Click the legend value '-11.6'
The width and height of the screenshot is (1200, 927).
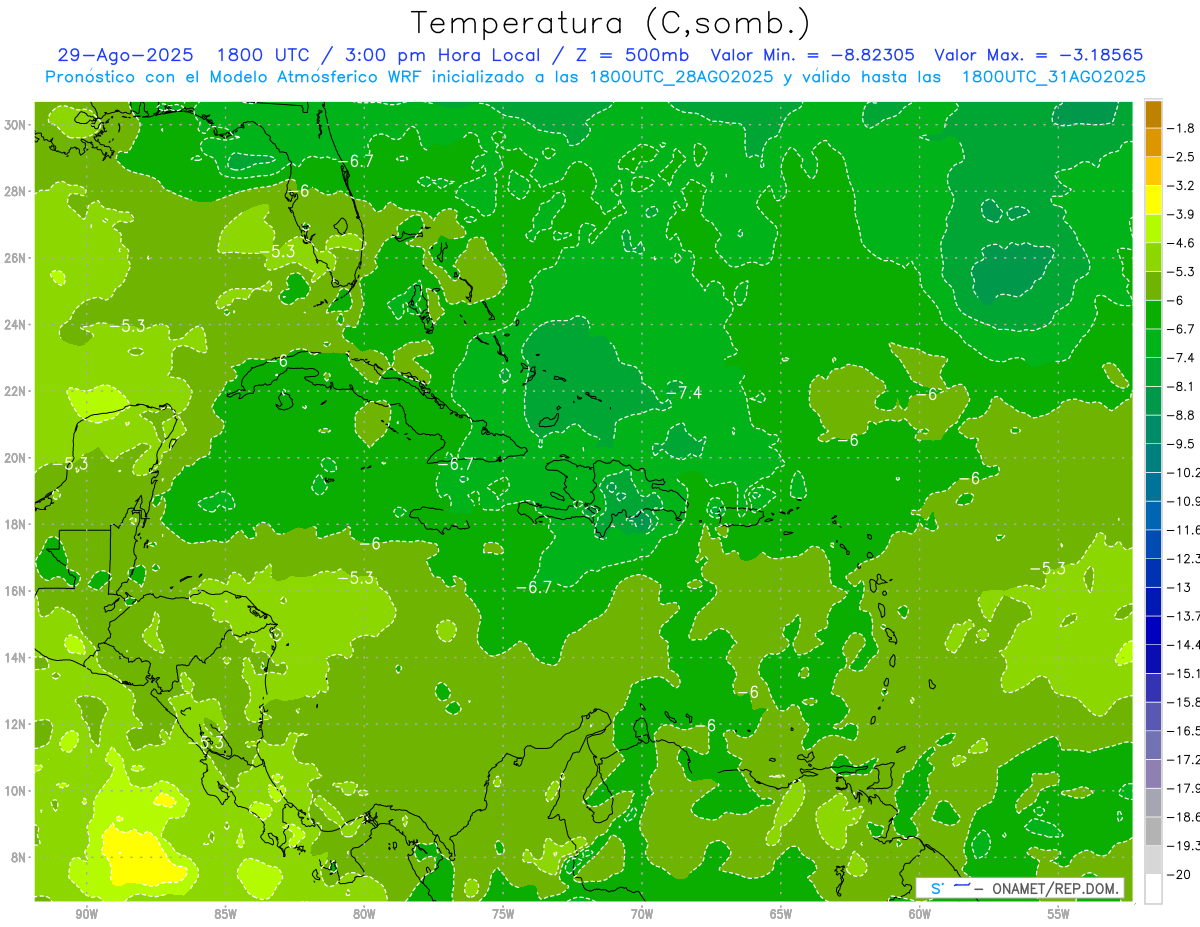(x=1184, y=529)
